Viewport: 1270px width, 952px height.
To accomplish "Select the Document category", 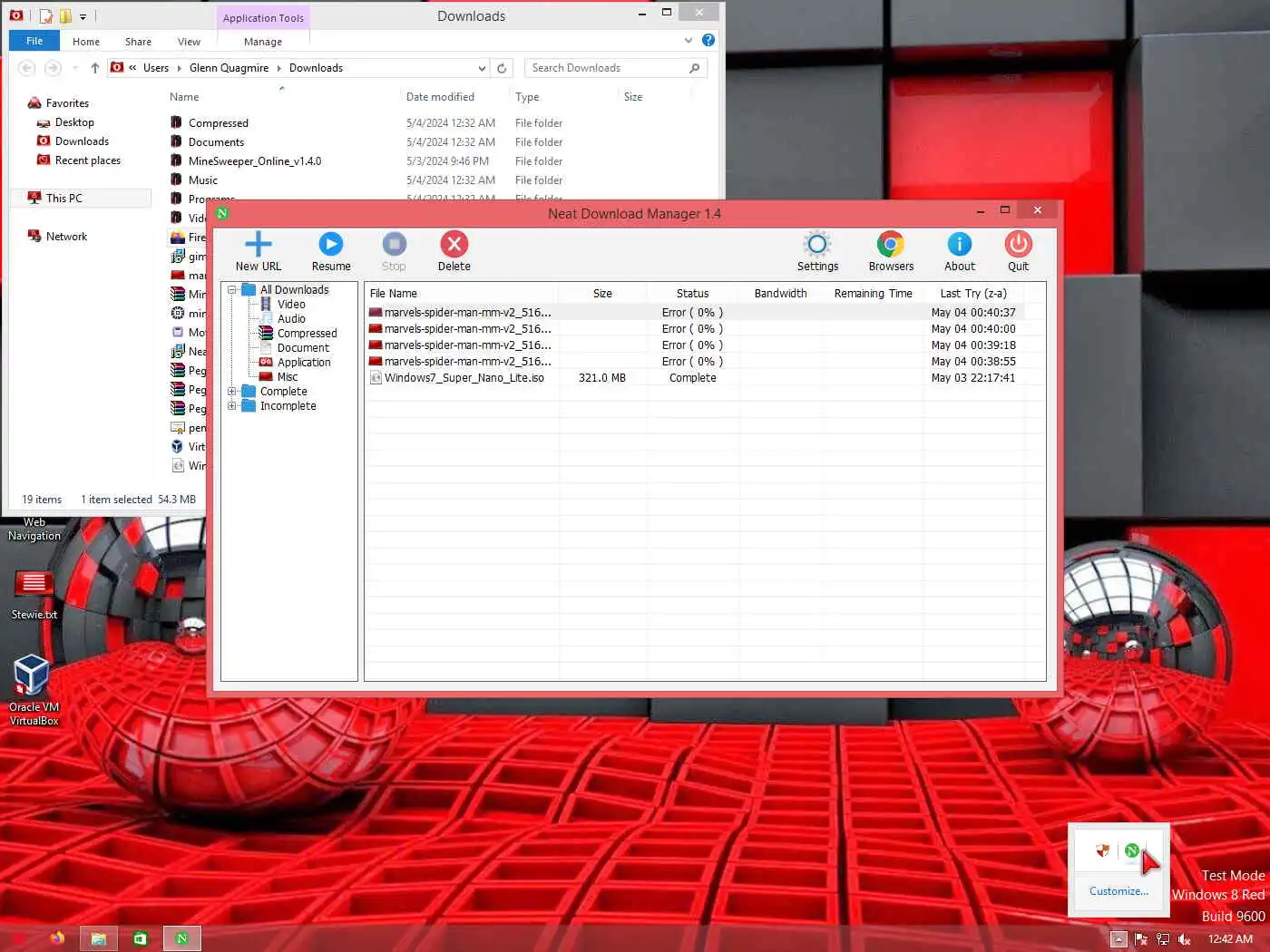I will point(303,348).
